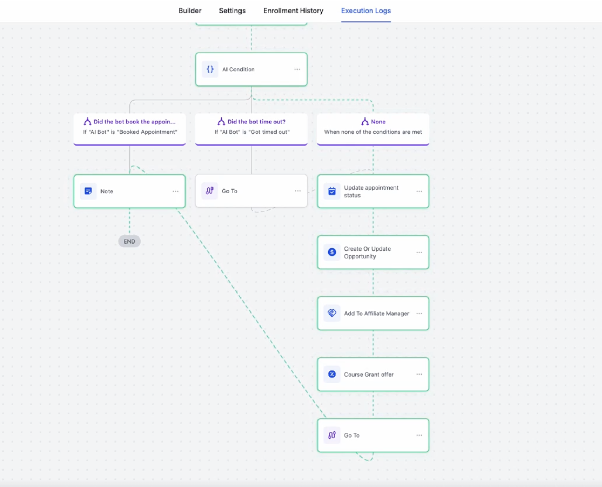
Task: Open Course Grant offer three-dot menu
Action: (419, 374)
